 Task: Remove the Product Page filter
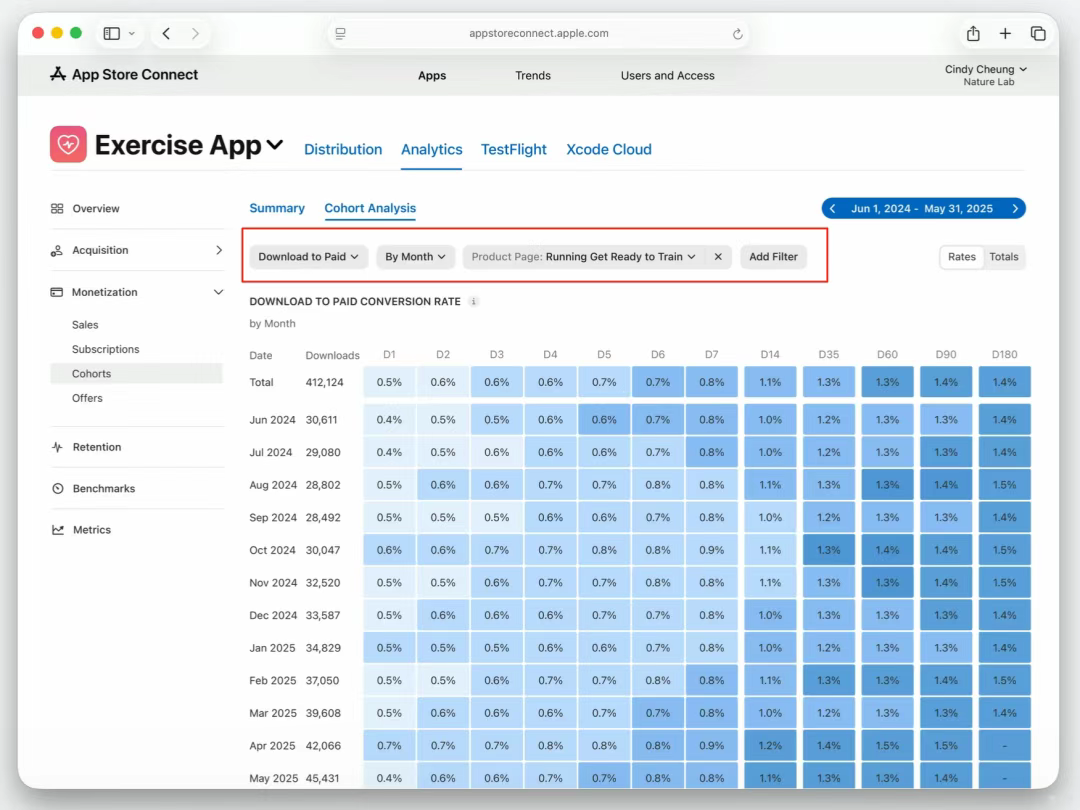pos(718,257)
